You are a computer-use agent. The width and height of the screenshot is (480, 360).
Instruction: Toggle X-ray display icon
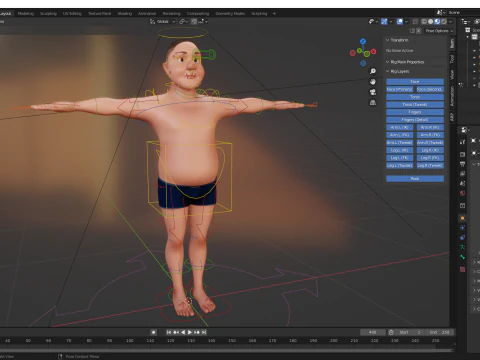coord(415,21)
